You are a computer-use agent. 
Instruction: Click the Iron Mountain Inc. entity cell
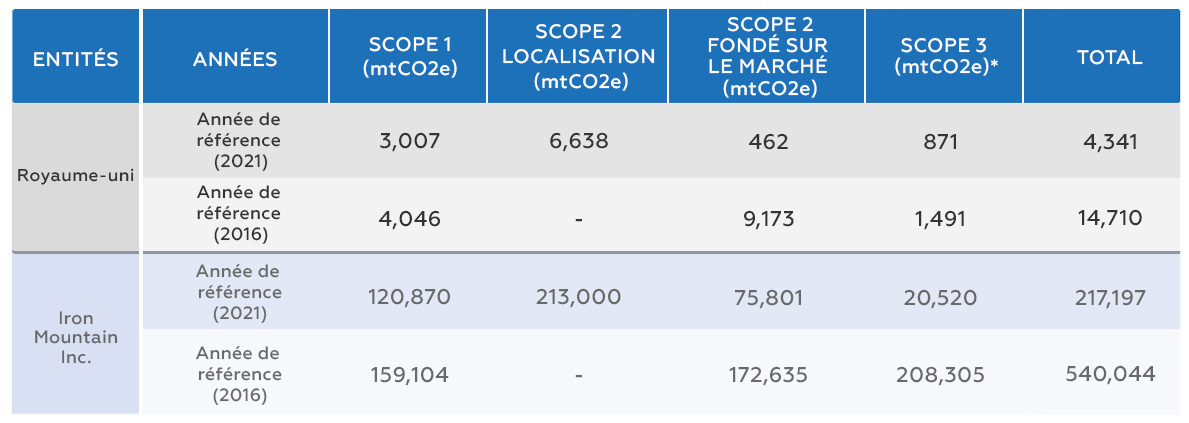pyautogui.click(x=75, y=337)
